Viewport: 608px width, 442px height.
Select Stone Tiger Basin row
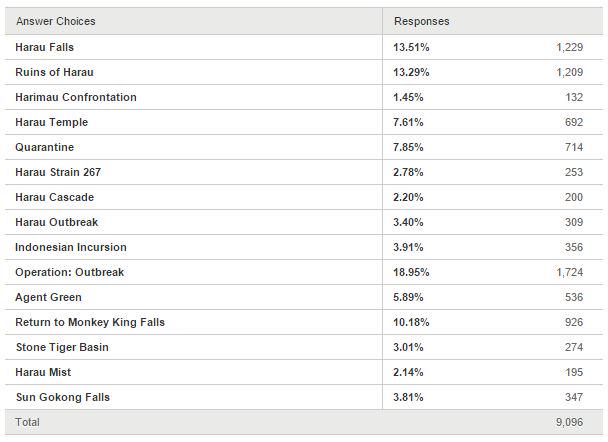[62, 347]
